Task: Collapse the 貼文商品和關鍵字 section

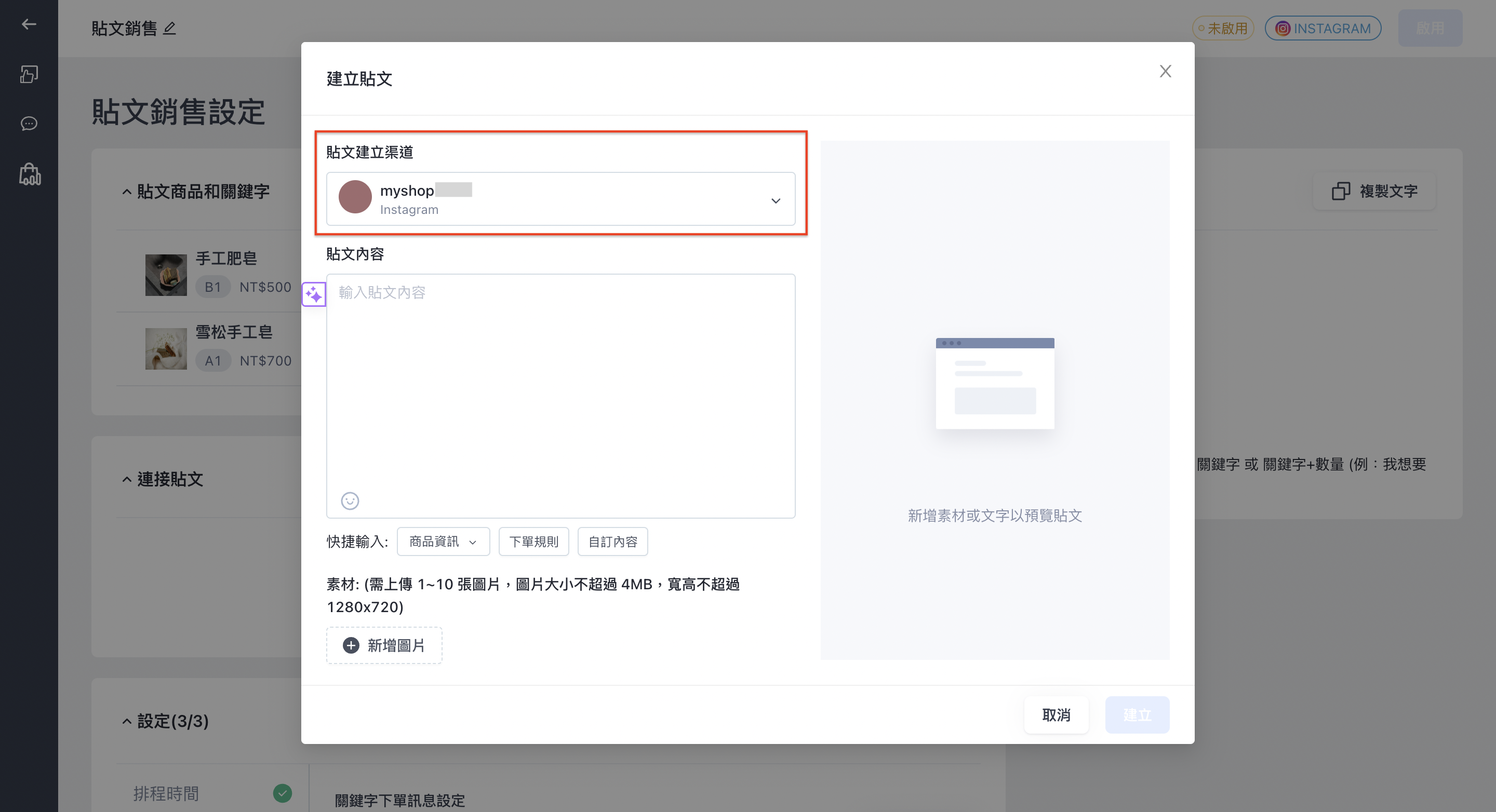Action: tap(127, 192)
